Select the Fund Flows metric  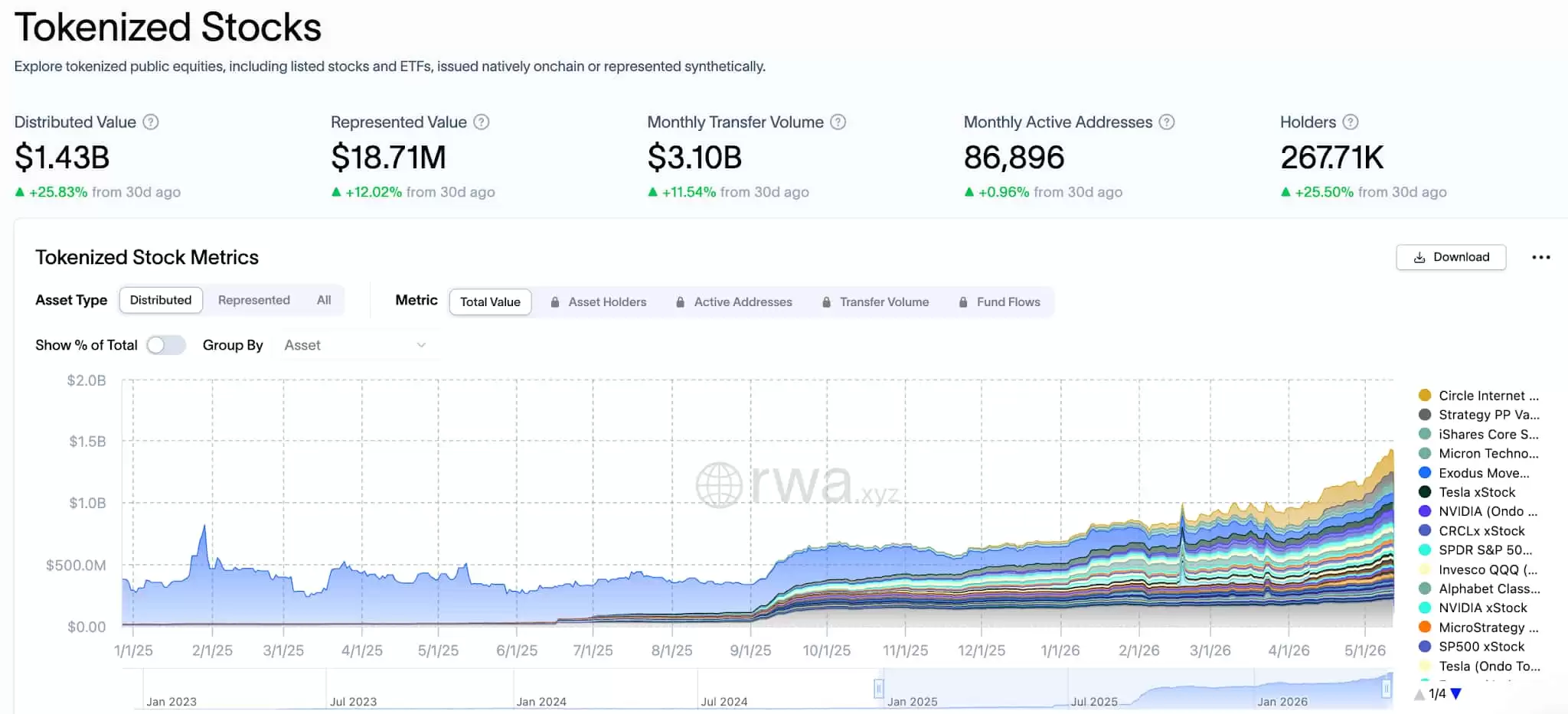(999, 302)
